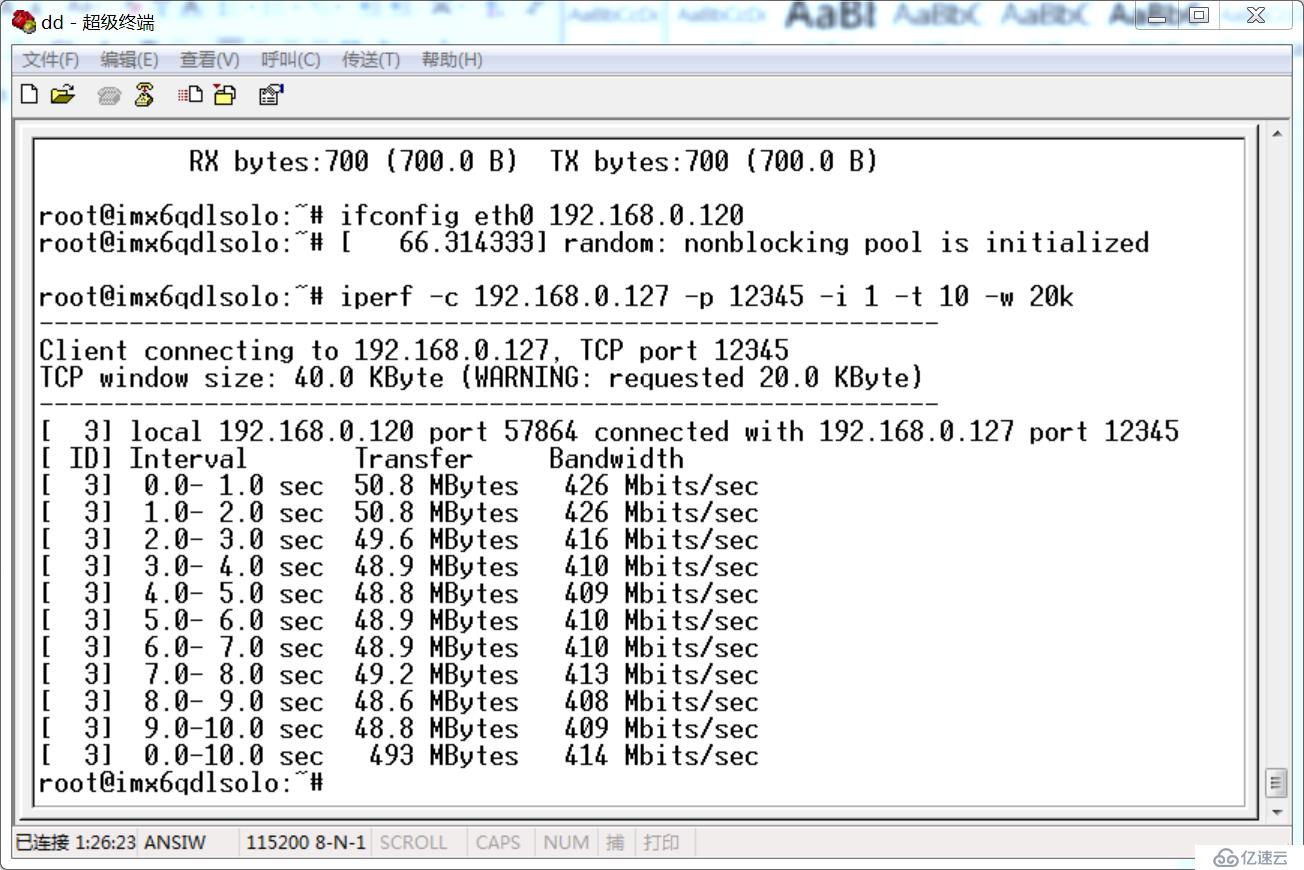Image resolution: width=1304 pixels, height=870 pixels.
Task: Click the 'Transfer' column header
Action: tap(413, 458)
